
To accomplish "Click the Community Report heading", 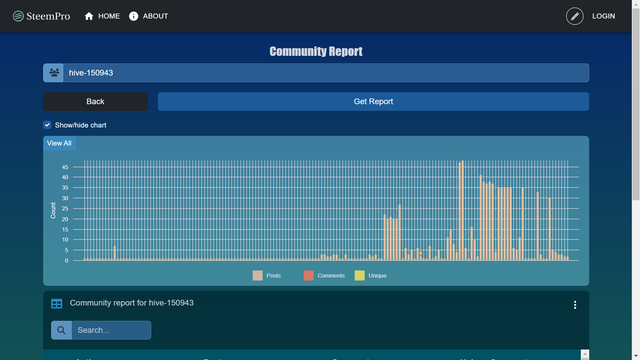I will click(x=316, y=51).
